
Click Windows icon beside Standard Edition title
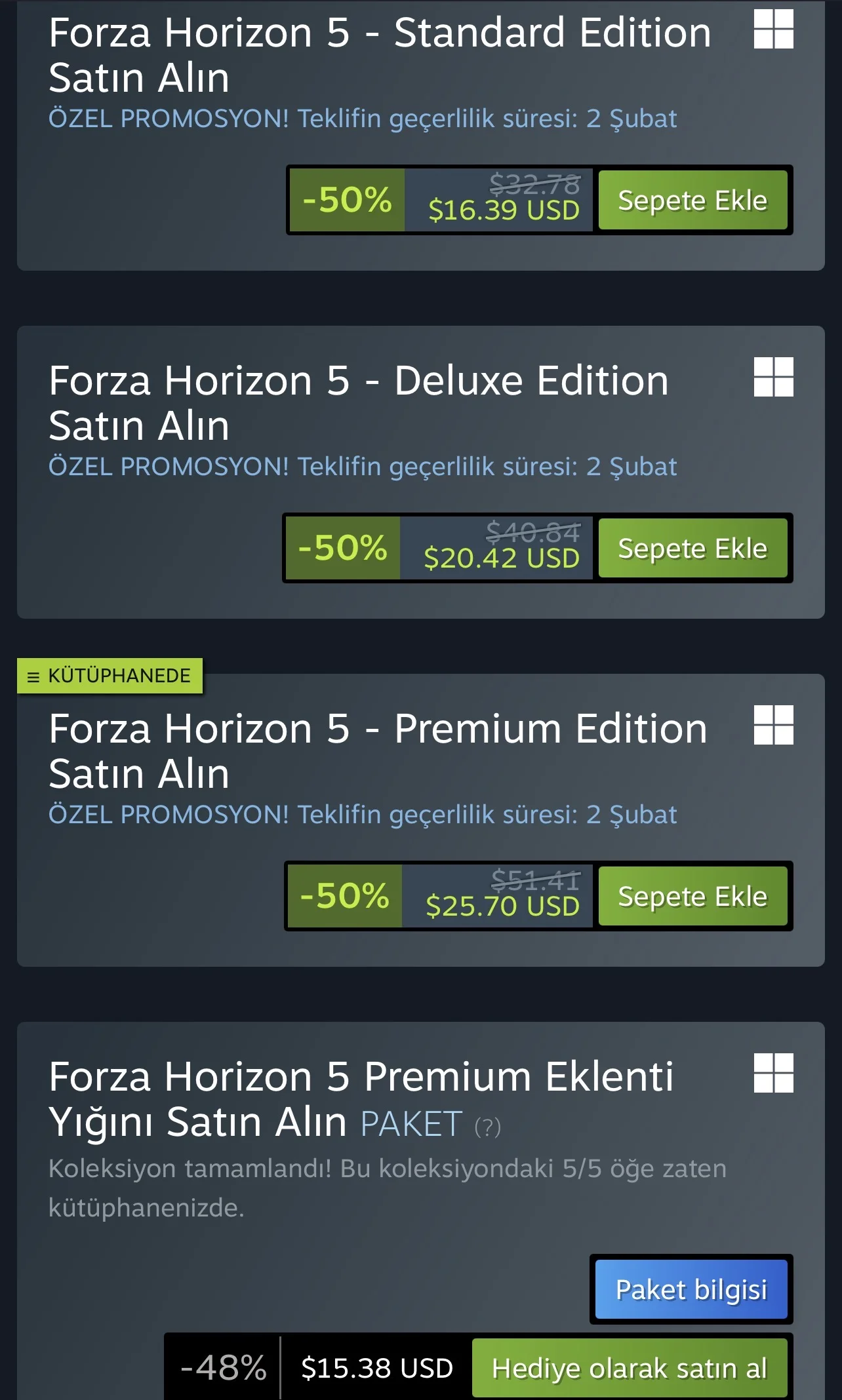click(773, 29)
